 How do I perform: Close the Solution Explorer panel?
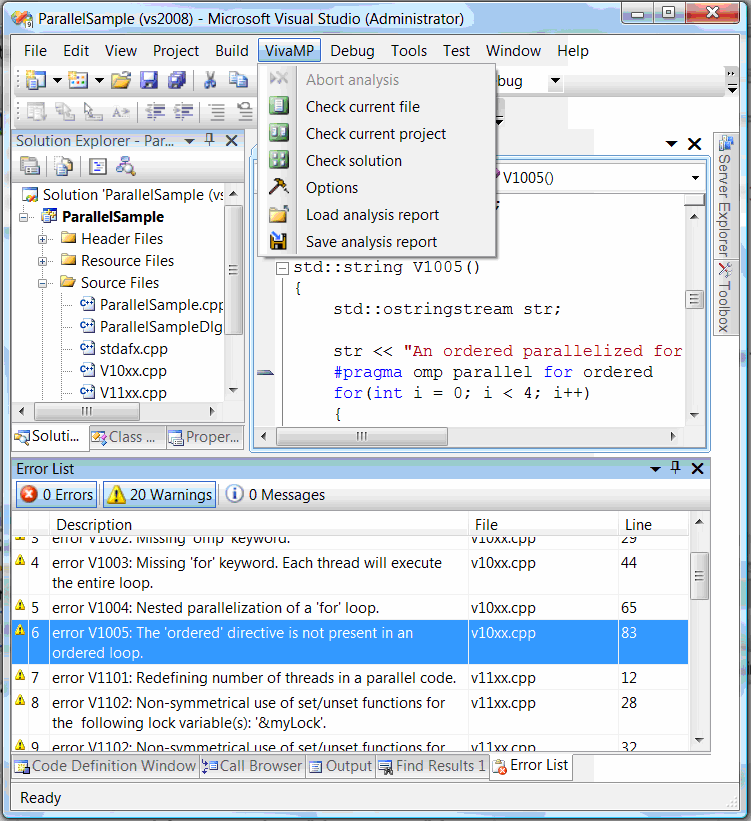231,140
